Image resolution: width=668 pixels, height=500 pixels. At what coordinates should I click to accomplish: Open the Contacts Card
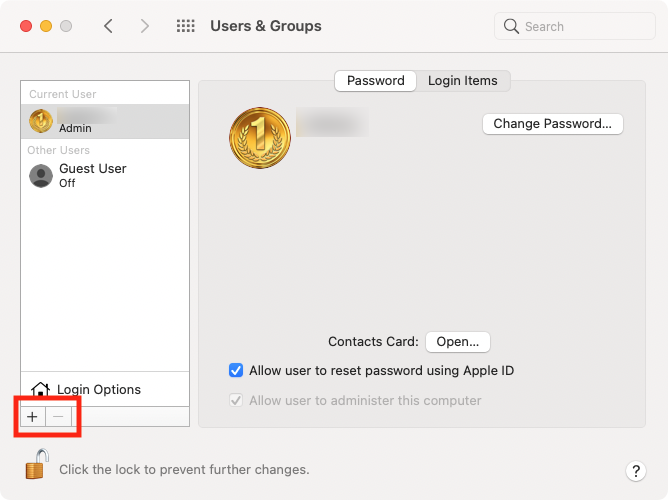coord(458,342)
